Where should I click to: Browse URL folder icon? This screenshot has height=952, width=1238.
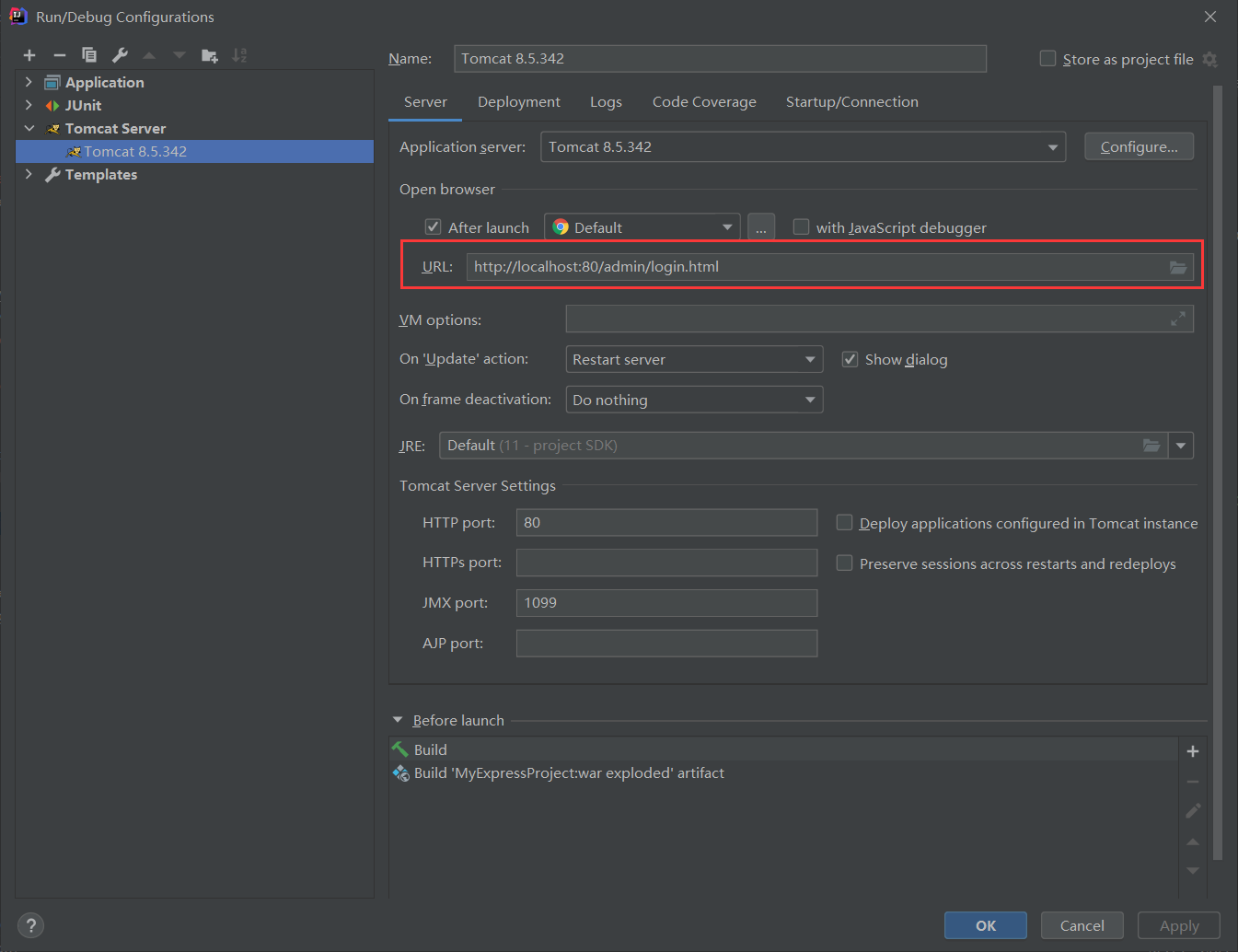(1178, 267)
